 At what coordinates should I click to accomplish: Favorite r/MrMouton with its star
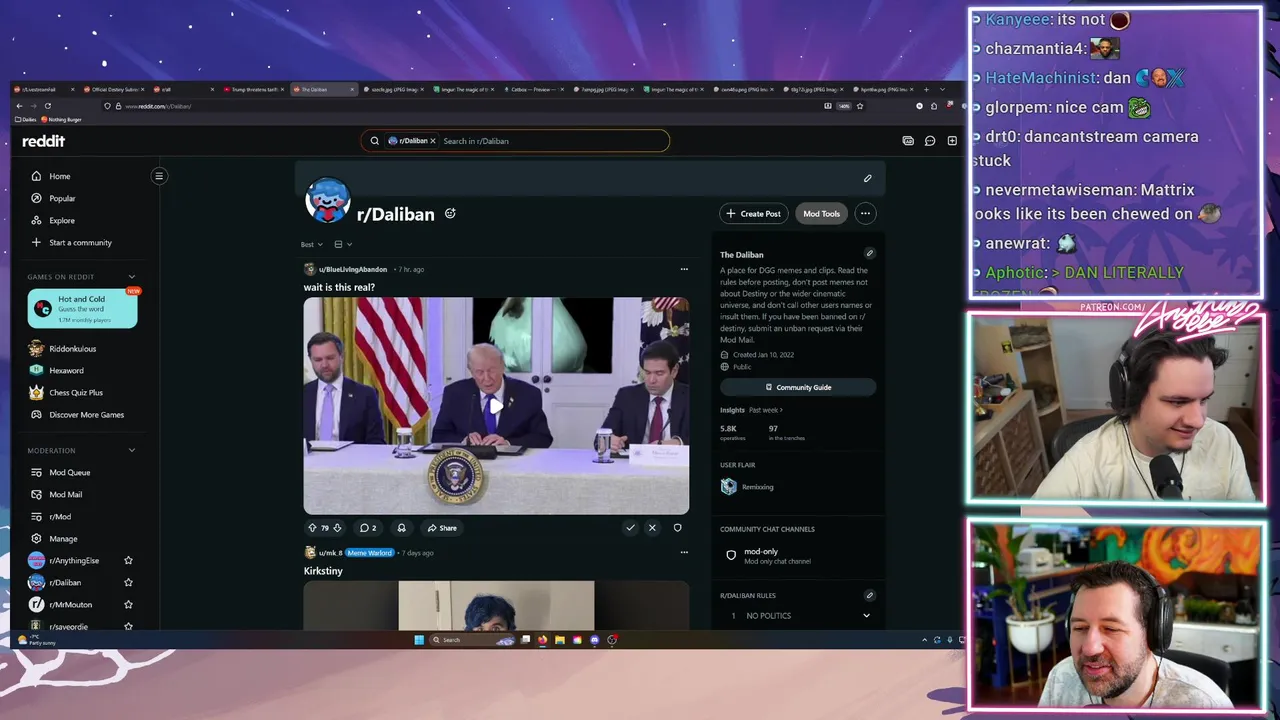128,605
